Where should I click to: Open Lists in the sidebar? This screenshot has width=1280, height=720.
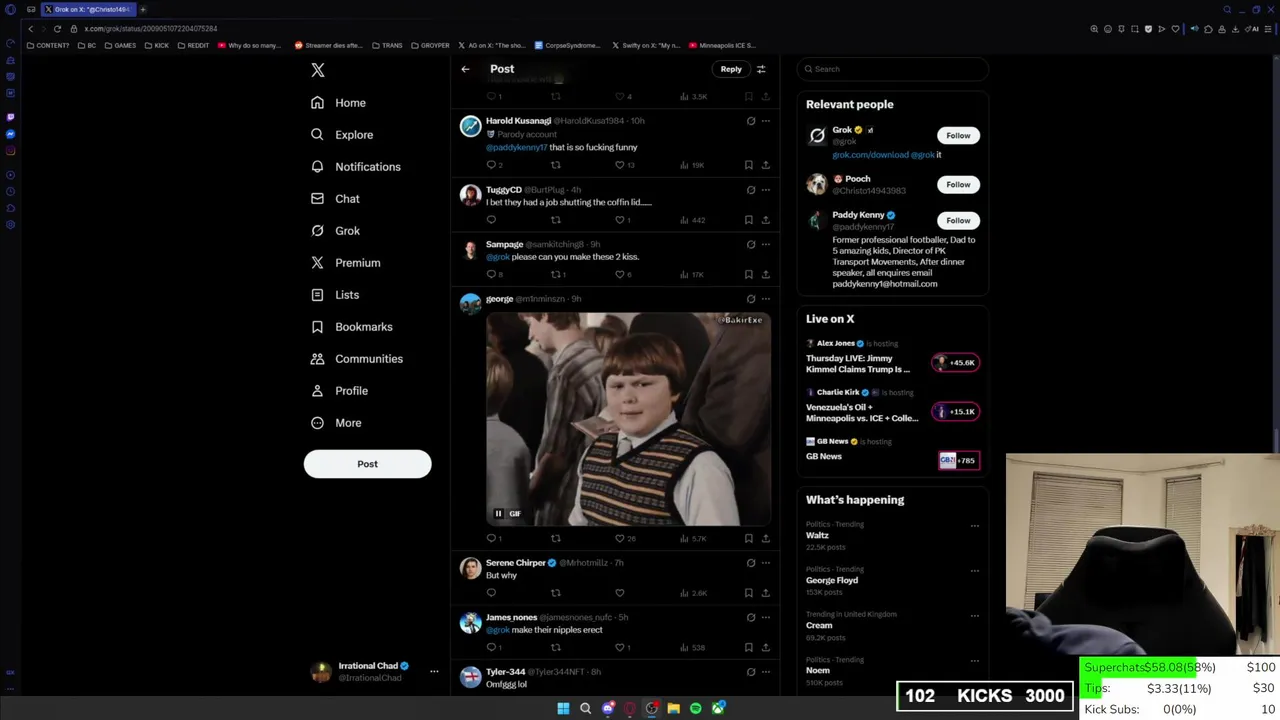(x=335, y=295)
